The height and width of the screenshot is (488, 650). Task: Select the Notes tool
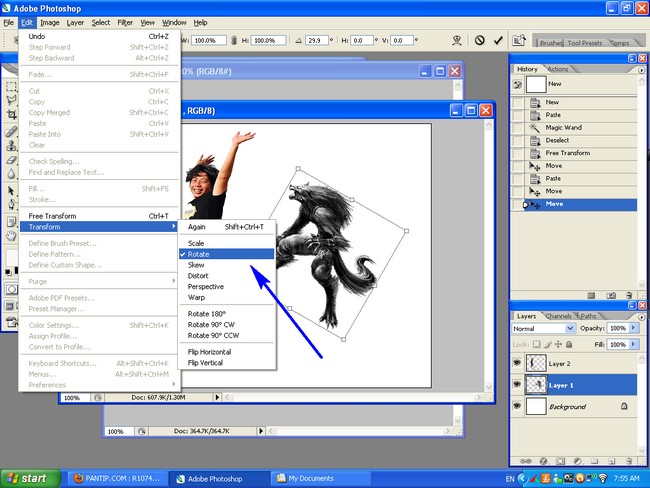tap(11, 222)
